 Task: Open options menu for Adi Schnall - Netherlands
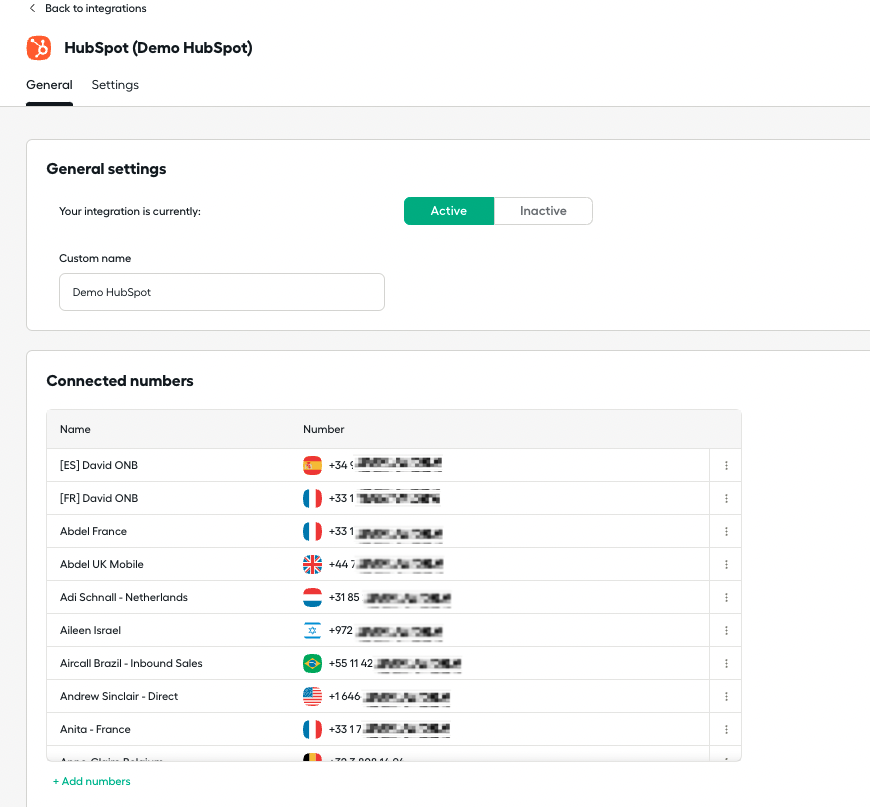[726, 597]
